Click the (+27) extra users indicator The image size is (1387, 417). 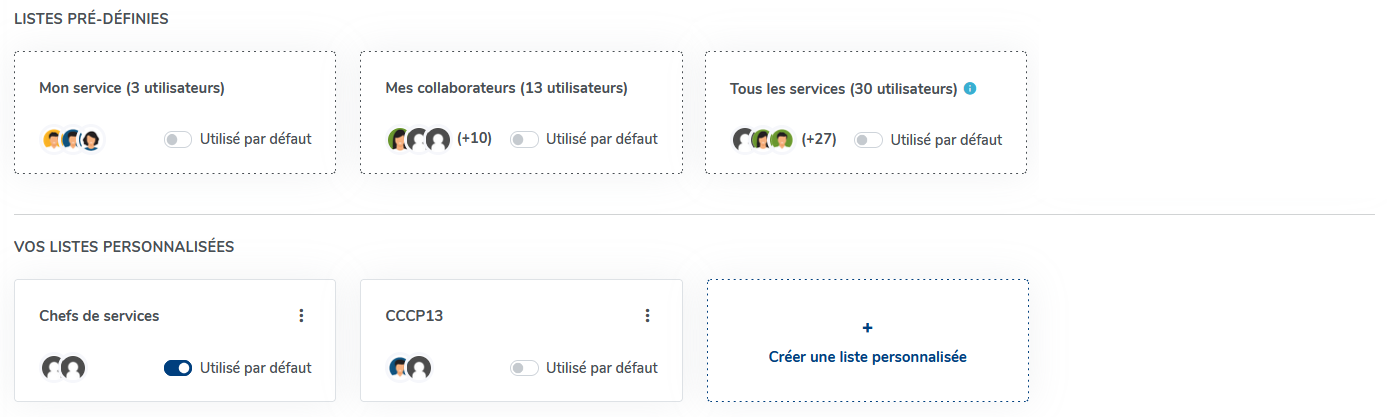pos(819,139)
